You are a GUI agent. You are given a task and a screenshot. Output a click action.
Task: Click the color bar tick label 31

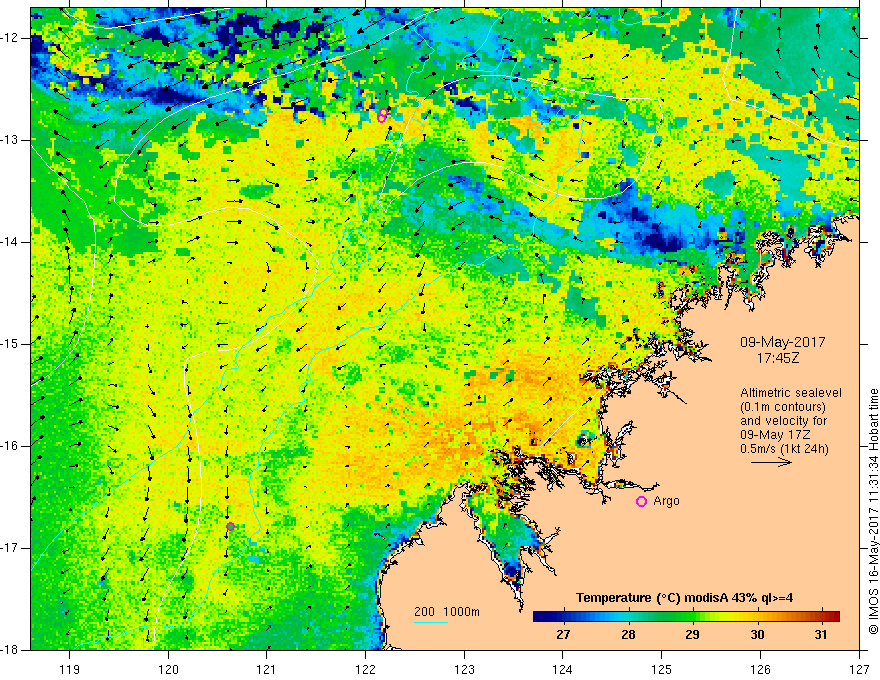pyautogui.click(x=821, y=635)
